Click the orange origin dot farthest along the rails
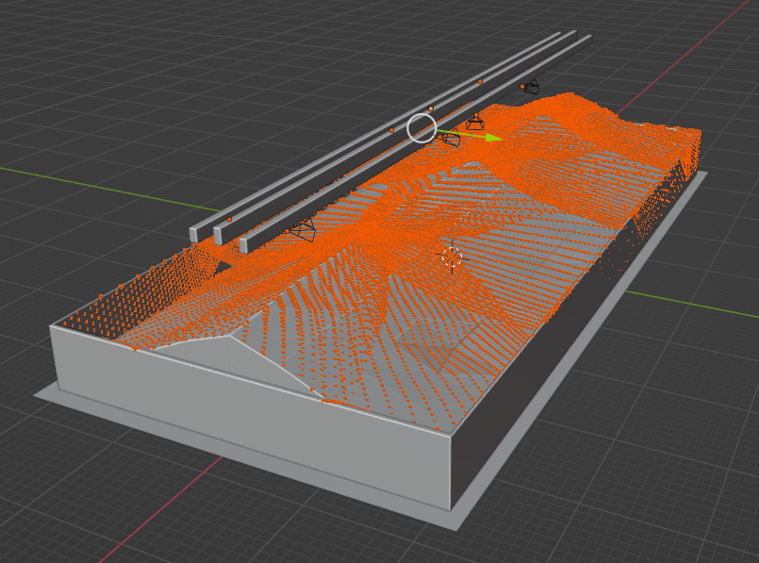 pos(480,81)
